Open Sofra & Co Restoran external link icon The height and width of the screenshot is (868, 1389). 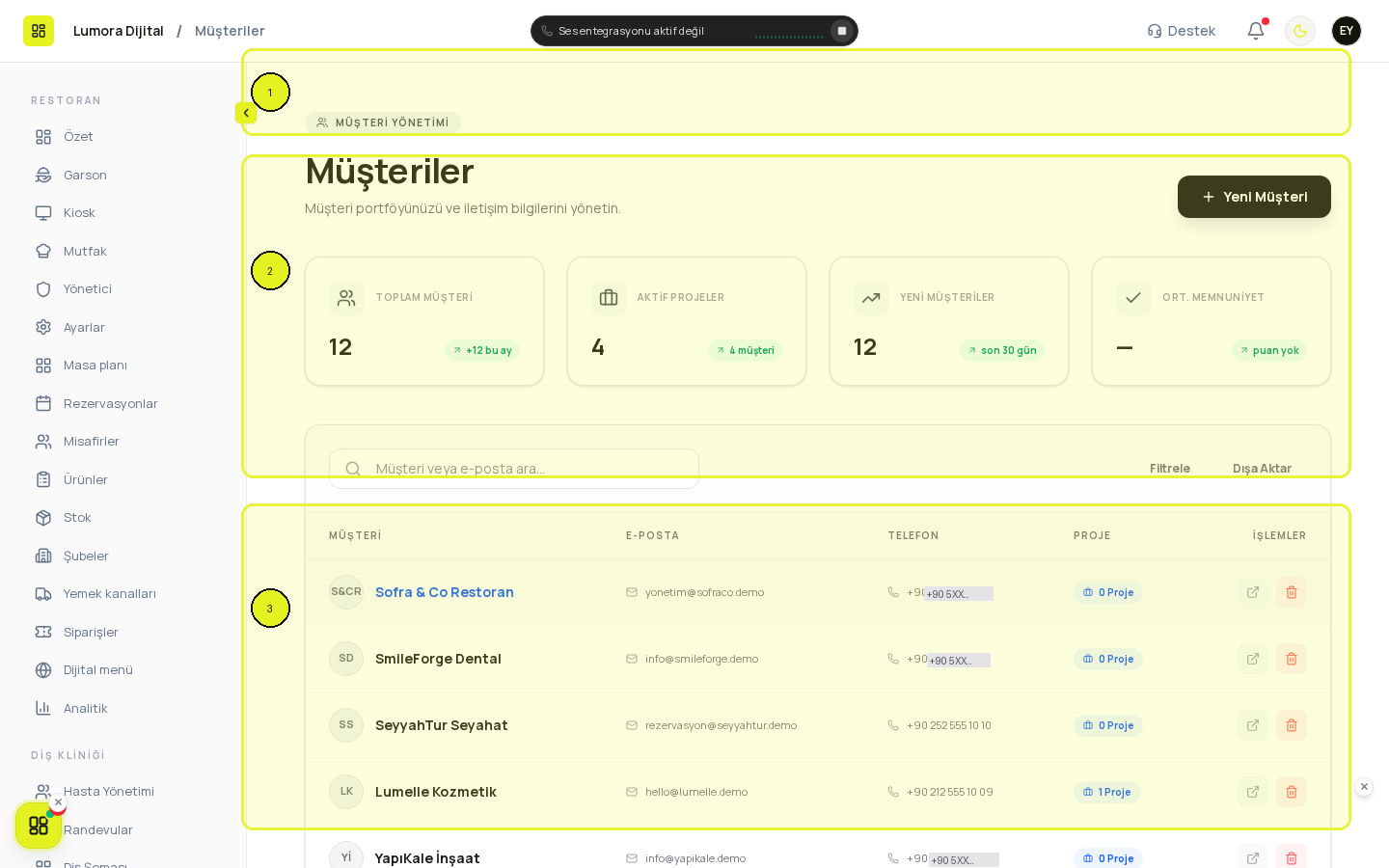[1253, 592]
